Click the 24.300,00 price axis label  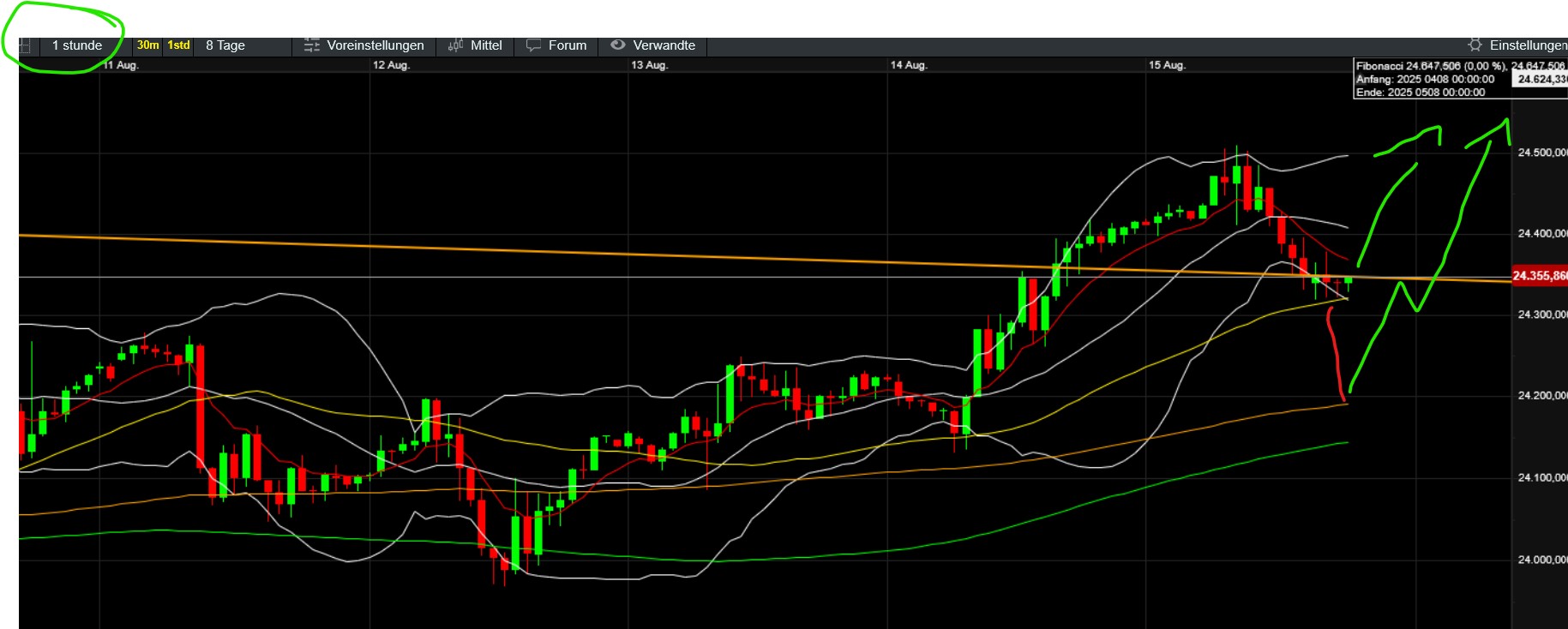(1542, 315)
